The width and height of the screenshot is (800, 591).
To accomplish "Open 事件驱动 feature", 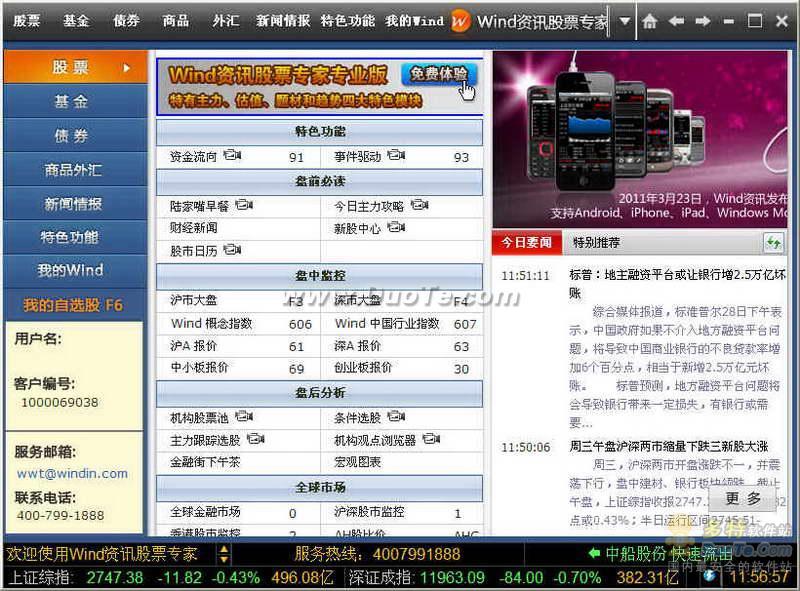I will pyautogui.click(x=358, y=157).
